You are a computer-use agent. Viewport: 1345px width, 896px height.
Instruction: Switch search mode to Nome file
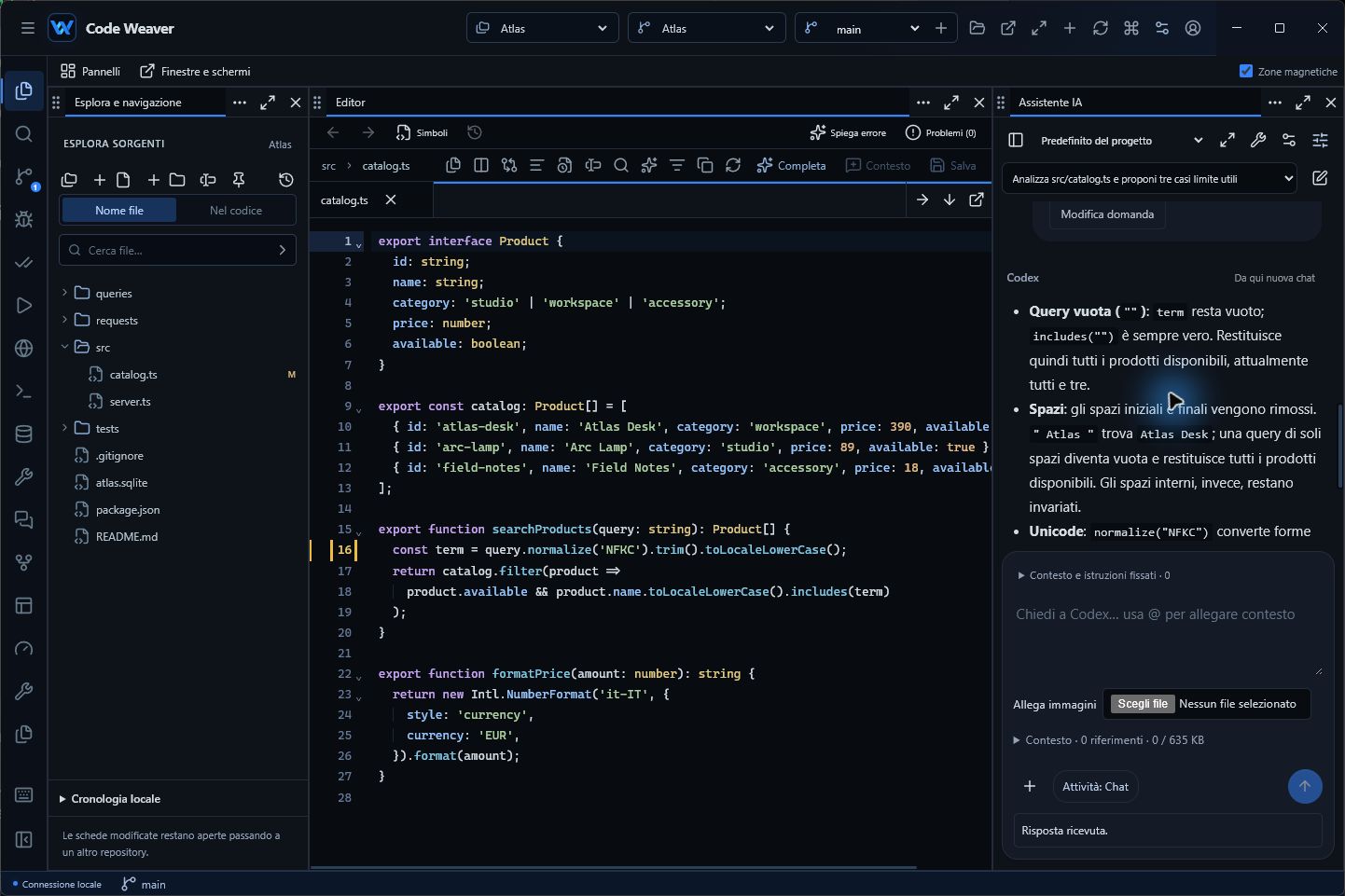pos(119,211)
